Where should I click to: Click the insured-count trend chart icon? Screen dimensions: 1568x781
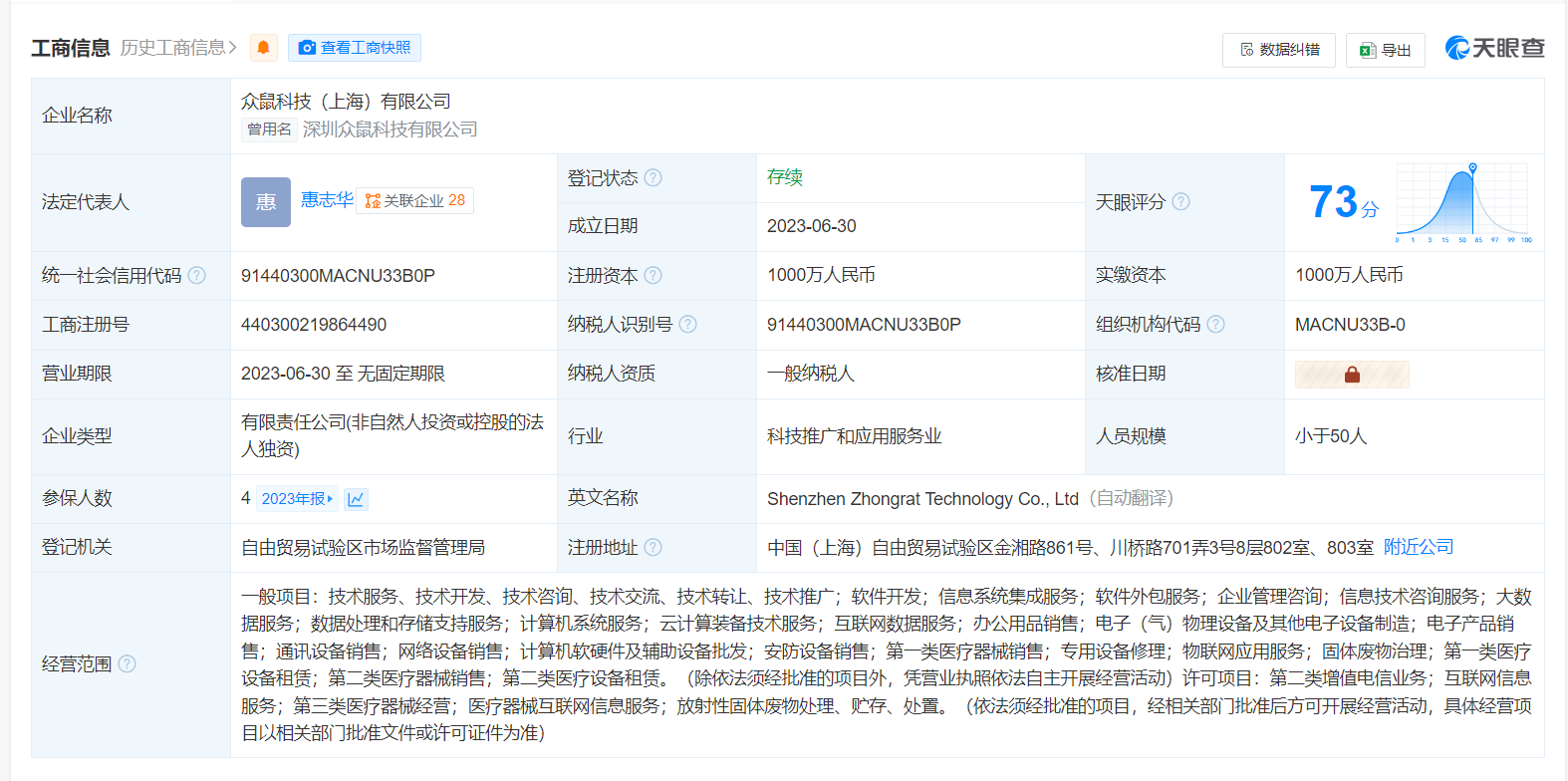356,498
